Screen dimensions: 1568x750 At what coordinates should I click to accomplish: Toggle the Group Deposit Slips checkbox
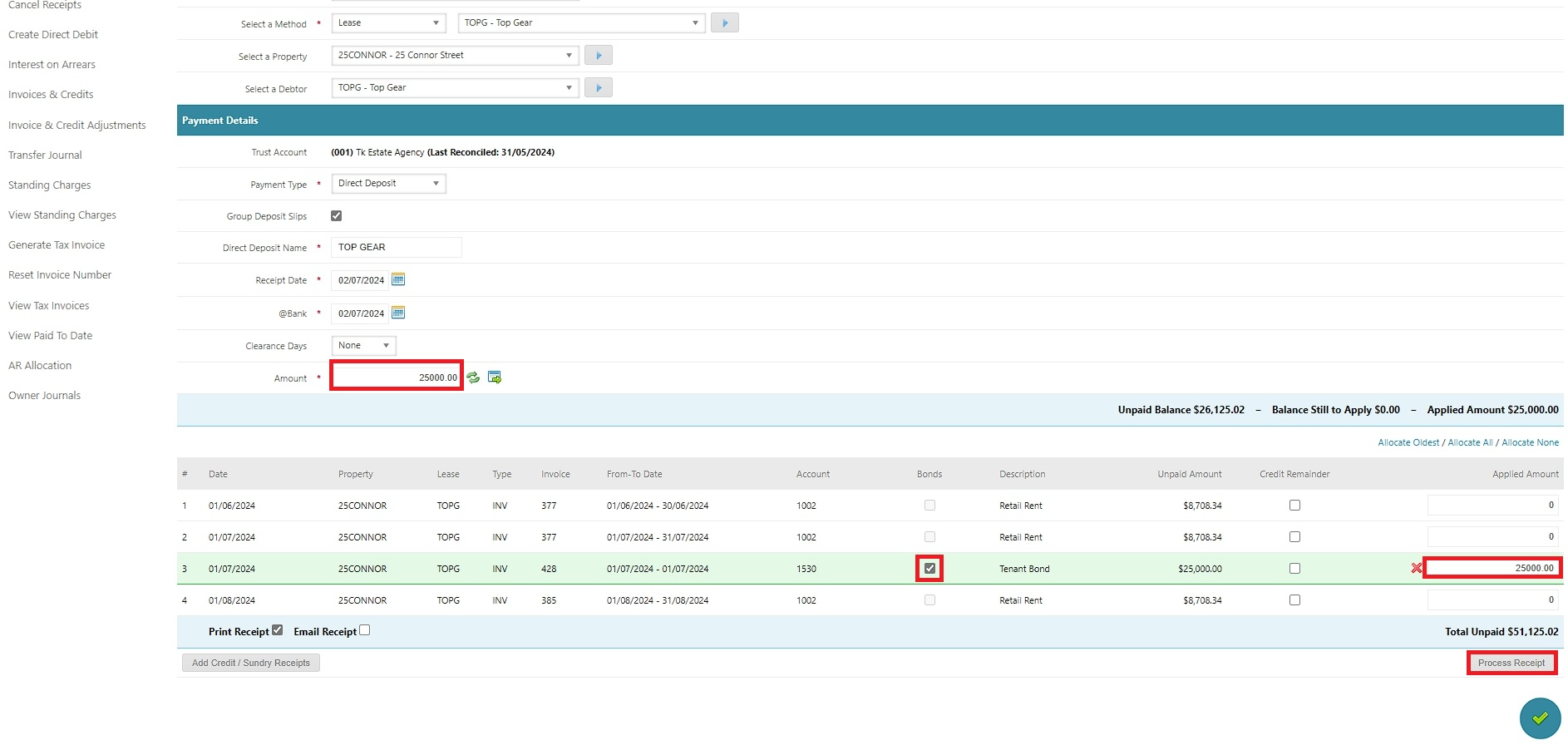coord(337,215)
